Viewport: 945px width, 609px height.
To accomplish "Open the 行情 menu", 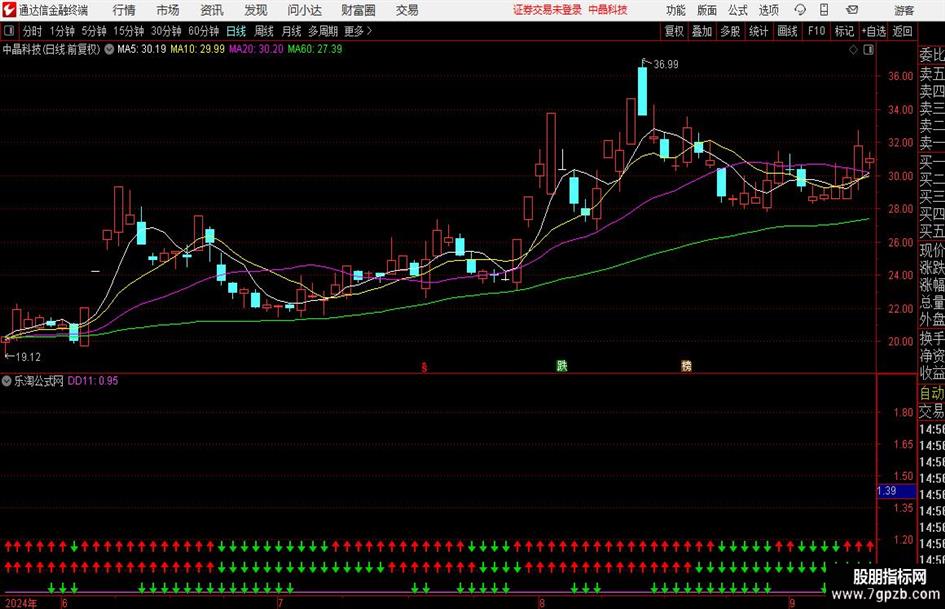I will tap(124, 10).
